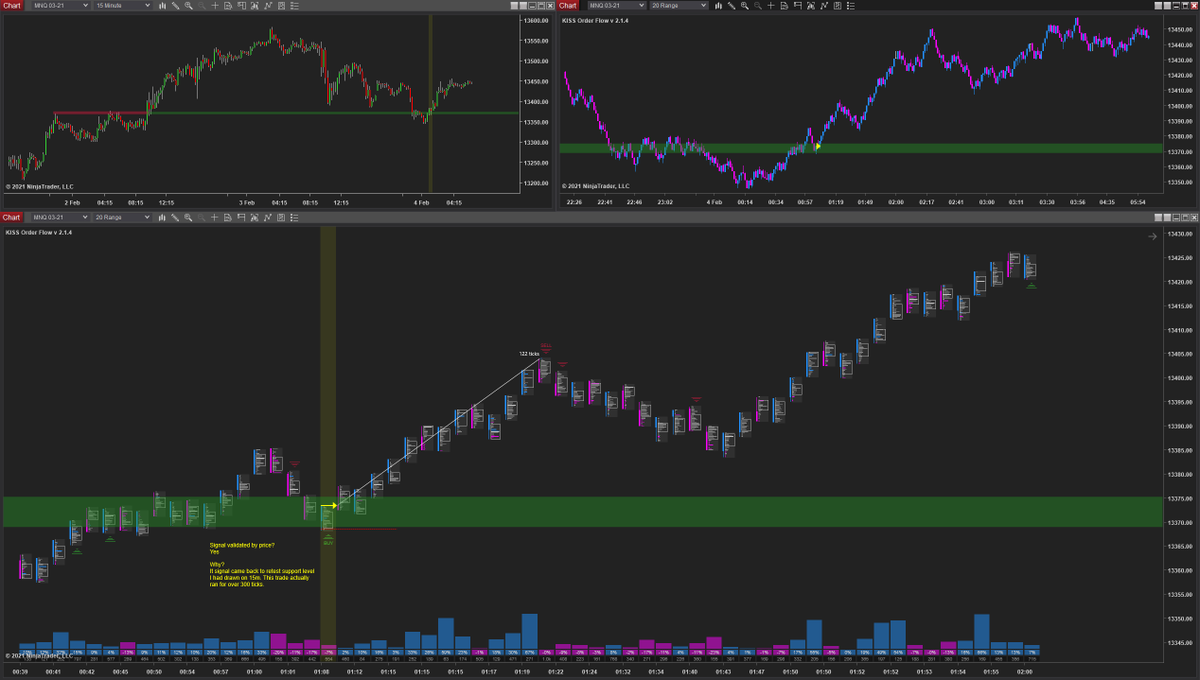The width and height of the screenshot is (1200, 680).
Task: Open Properties on upper 20 Range chart
Action: pos(850,5)
